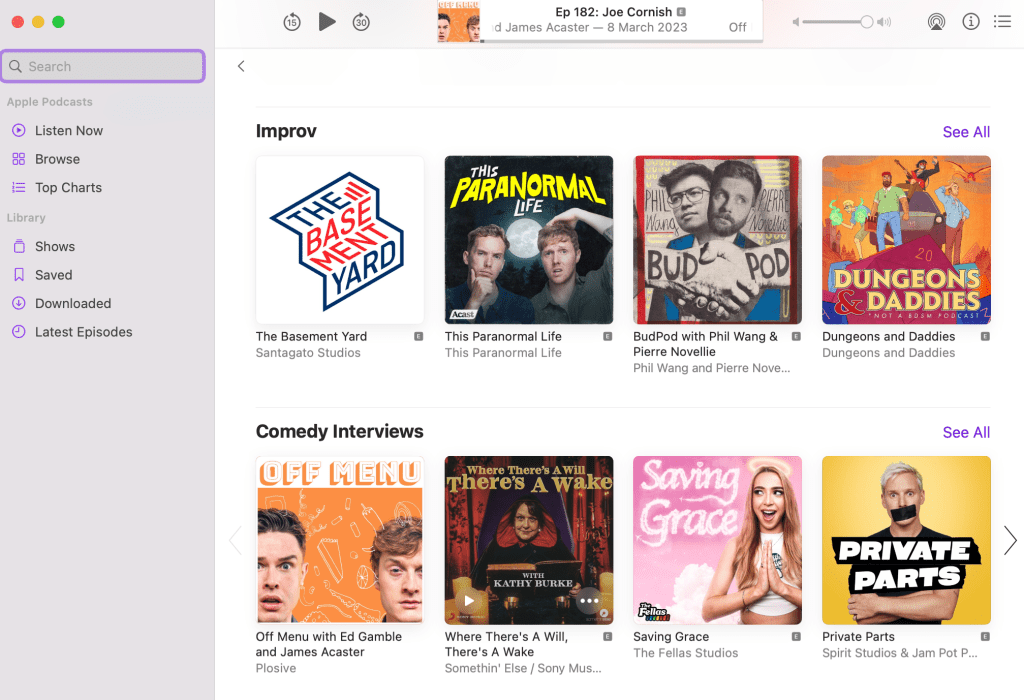Open the Up Next queue list
1024x700 pixels.
click(1002, 21)
